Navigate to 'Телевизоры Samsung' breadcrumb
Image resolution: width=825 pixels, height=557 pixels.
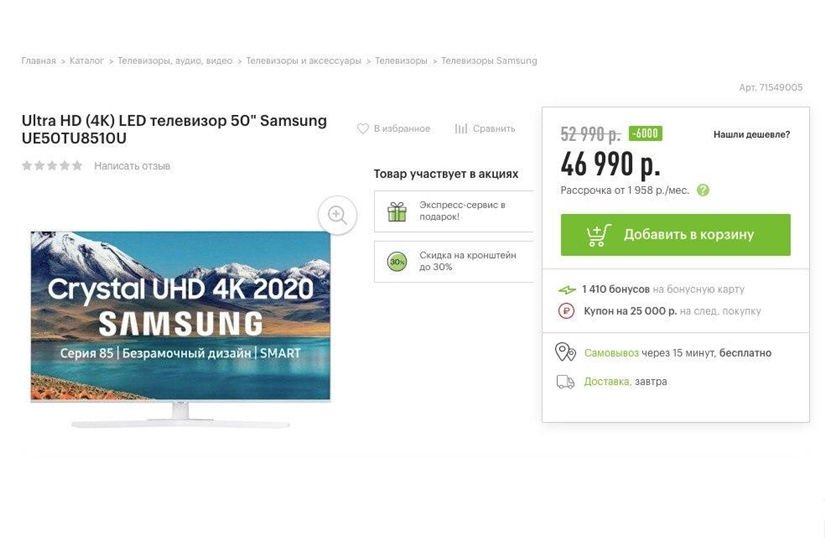[489, 61]
